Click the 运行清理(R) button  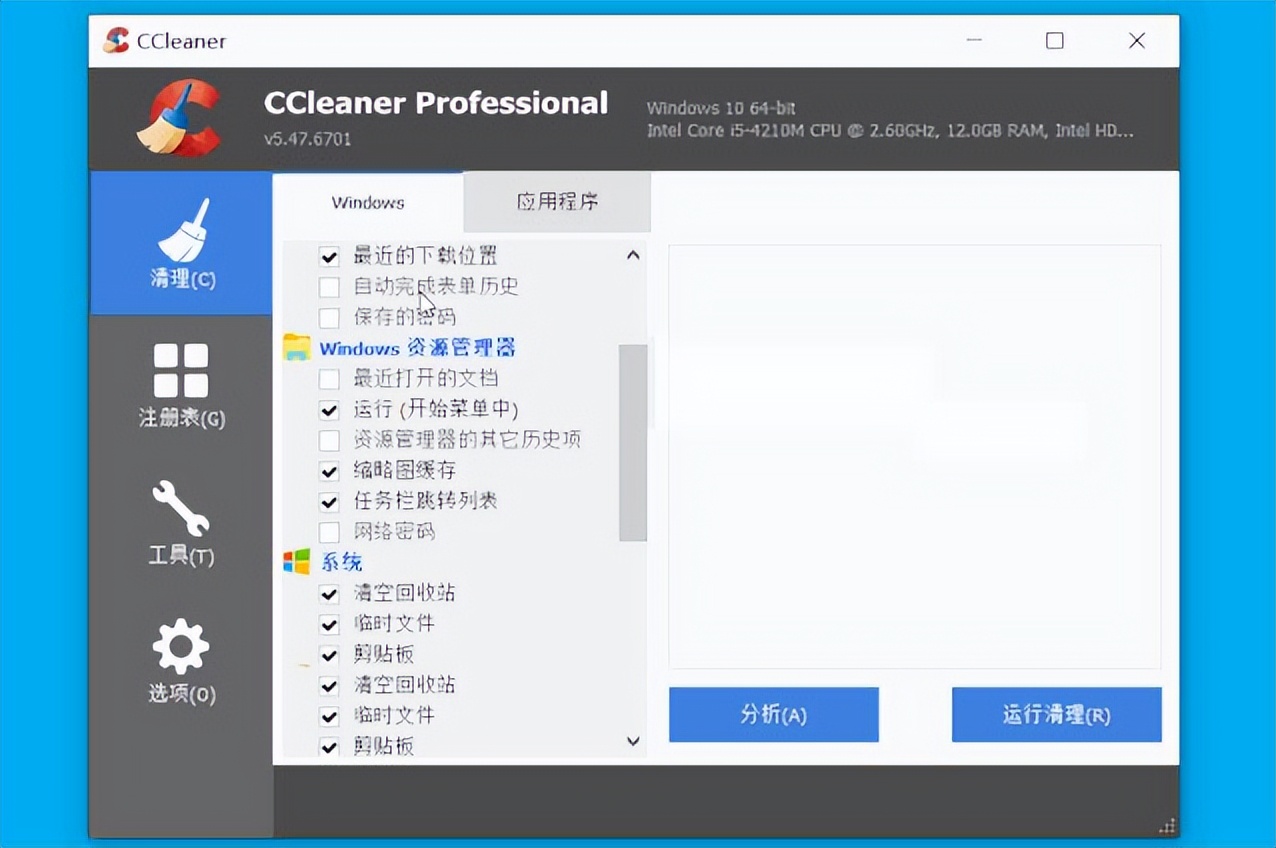coord(1056,714)
